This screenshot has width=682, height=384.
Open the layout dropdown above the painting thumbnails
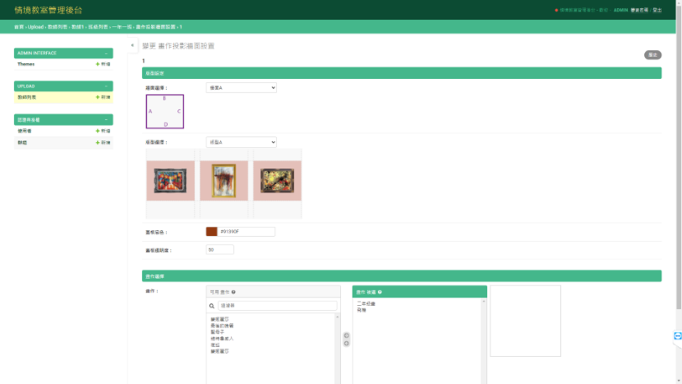(x=241, y=142)
